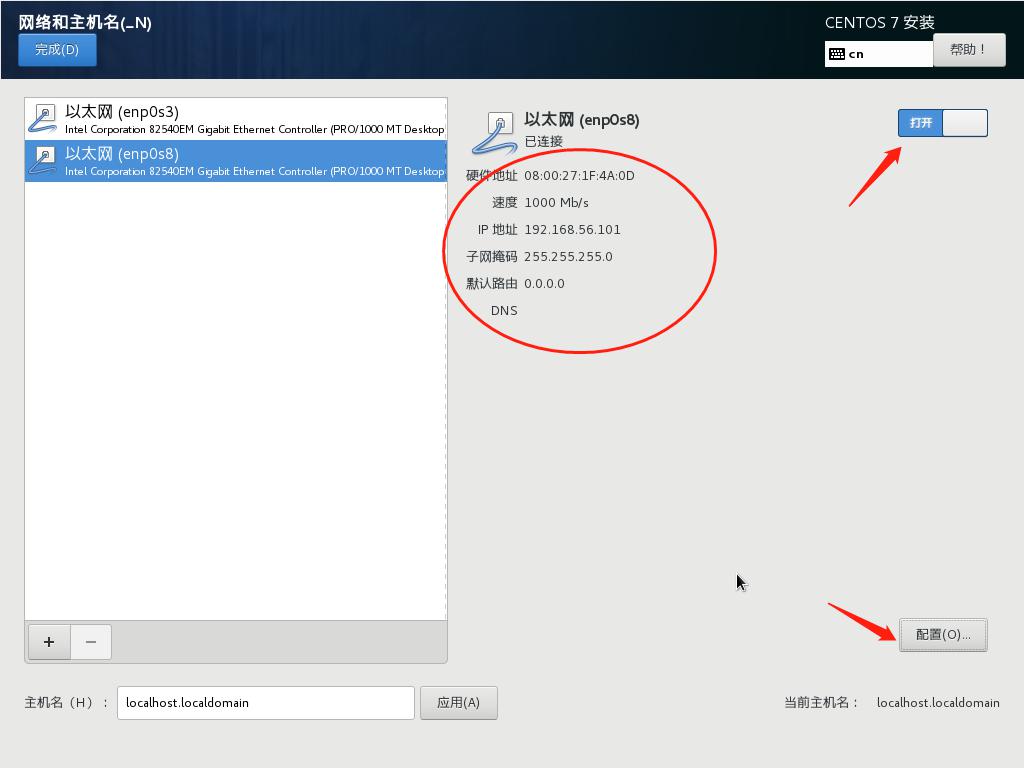Click the subnet mask 255.255.255.0 value
1024x768 pixels.
[x=568, y=257]
